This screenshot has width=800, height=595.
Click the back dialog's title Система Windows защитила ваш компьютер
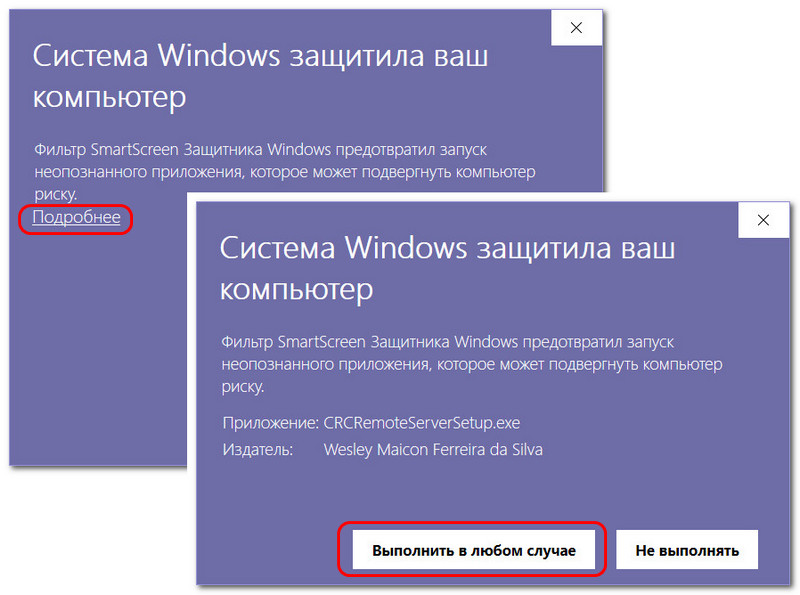pyautogui.click(x=260, y=76)
